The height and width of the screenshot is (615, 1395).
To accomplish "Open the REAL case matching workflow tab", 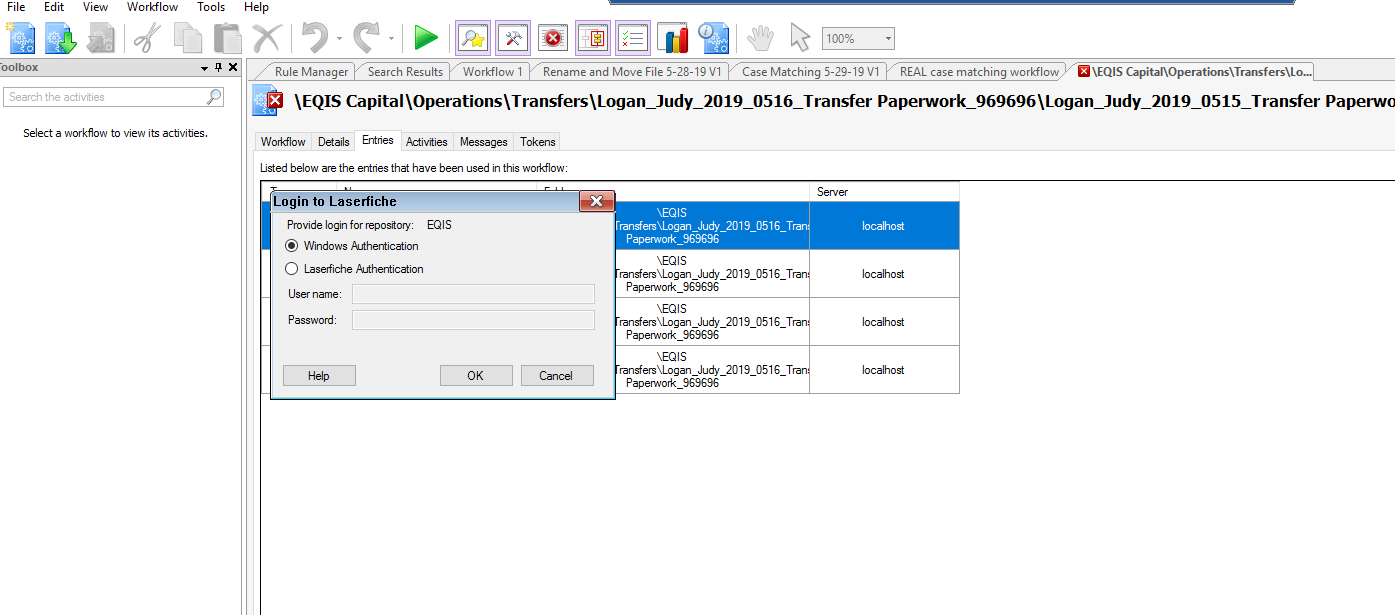I will tap(979, 72).
